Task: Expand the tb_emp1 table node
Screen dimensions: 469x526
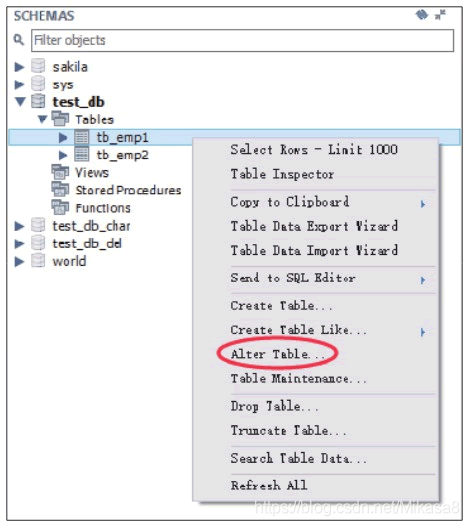Action: click(x=63, y=137)
